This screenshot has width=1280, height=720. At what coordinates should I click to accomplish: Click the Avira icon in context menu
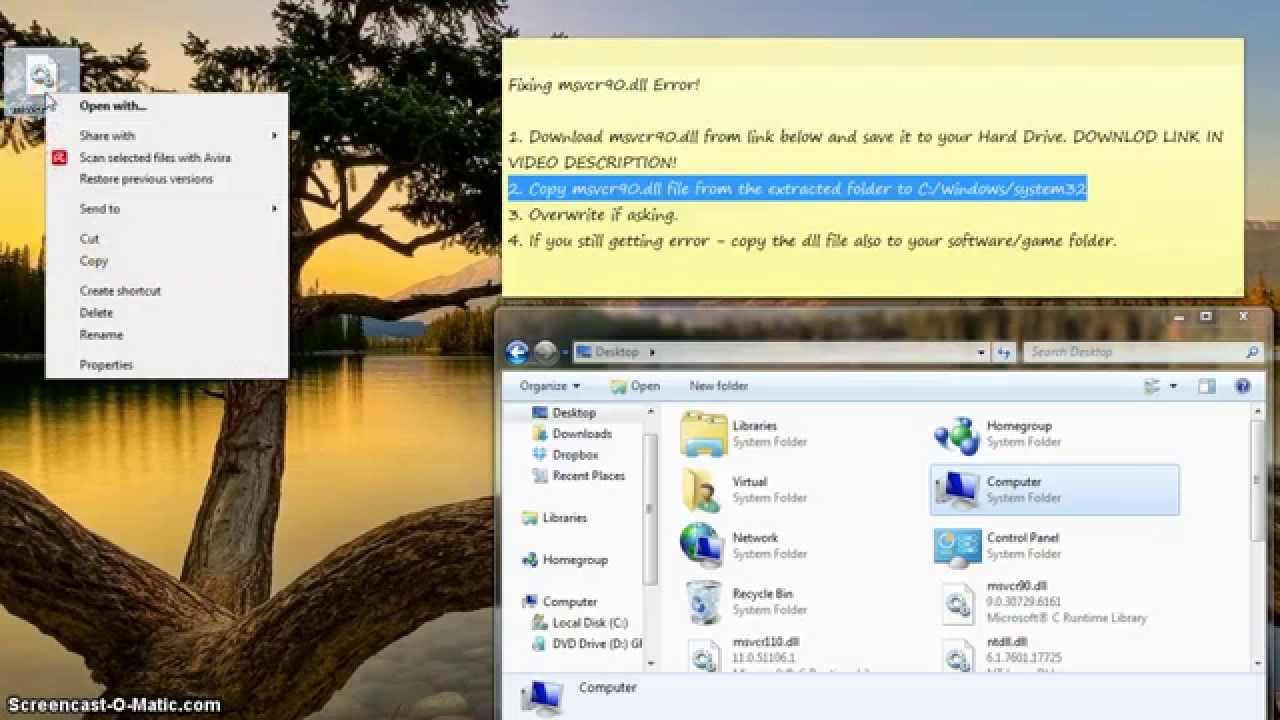[60, 158]
